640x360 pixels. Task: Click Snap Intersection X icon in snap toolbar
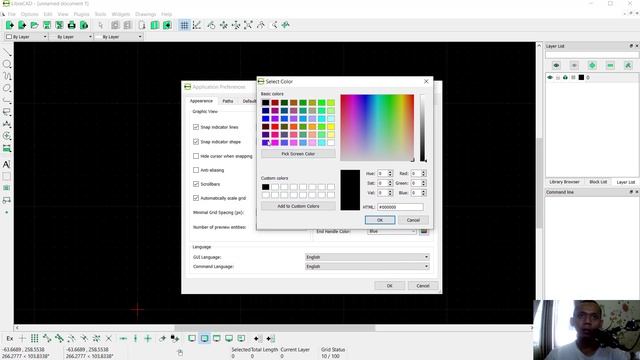point(109,338)
